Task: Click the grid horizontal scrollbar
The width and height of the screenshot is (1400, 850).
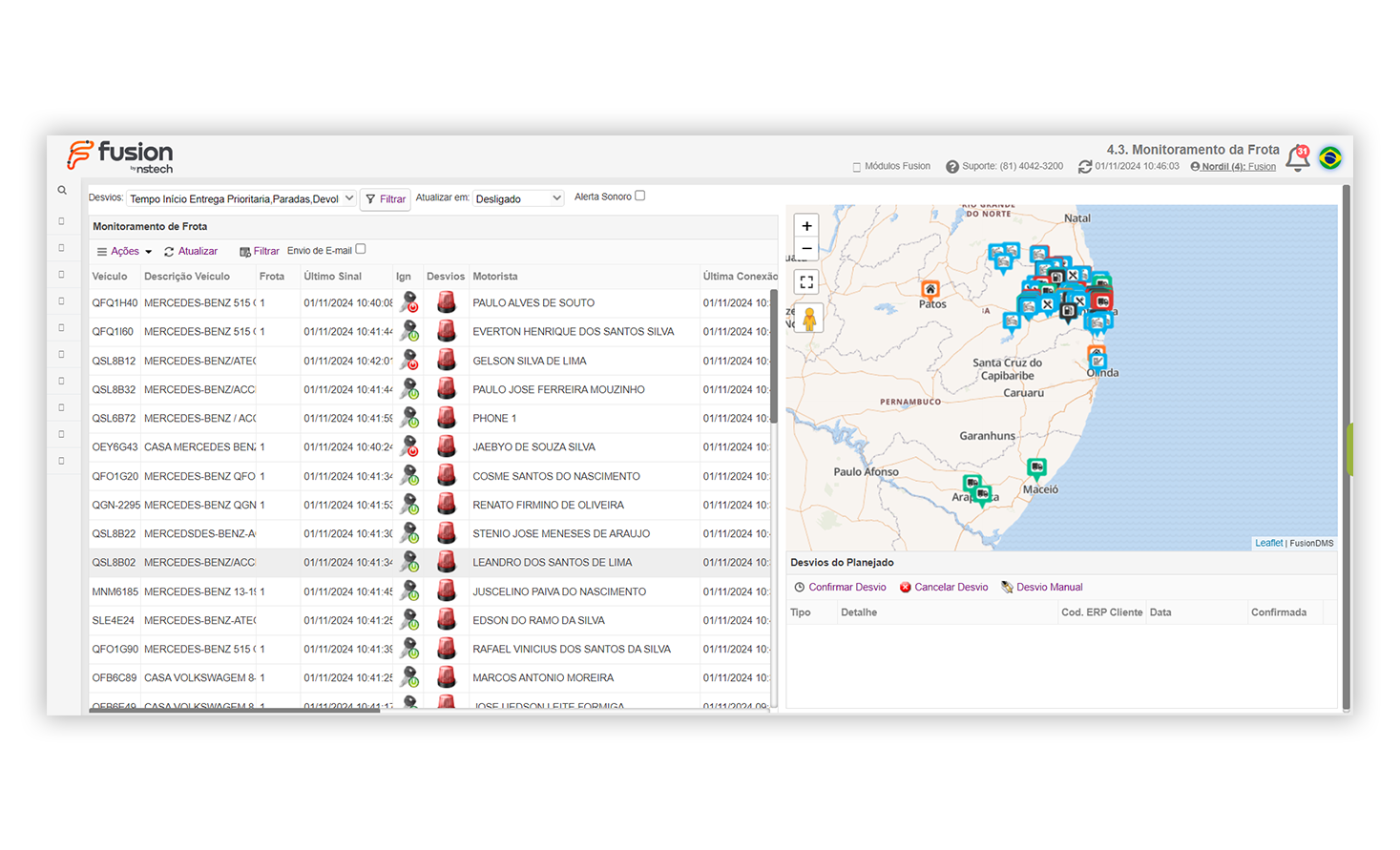Action: tap(234, 710)
